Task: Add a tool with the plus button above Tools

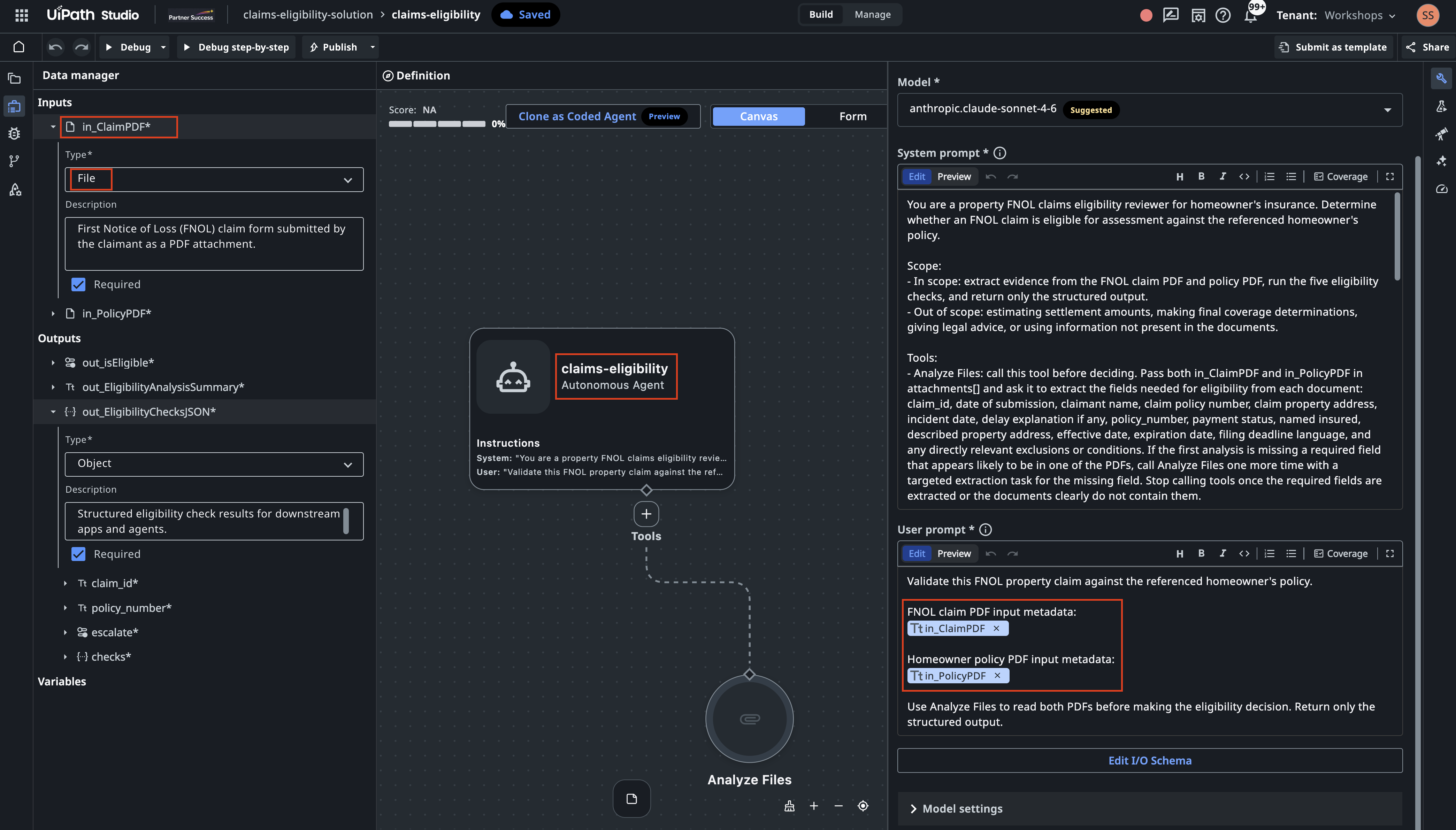Action: pyautogui.click(x=646, y=514)
